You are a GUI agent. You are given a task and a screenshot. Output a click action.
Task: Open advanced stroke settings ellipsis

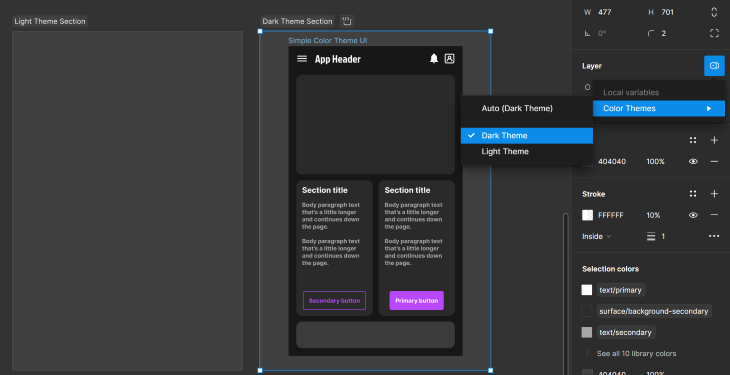pyautogui.click(x=714, y=236)
